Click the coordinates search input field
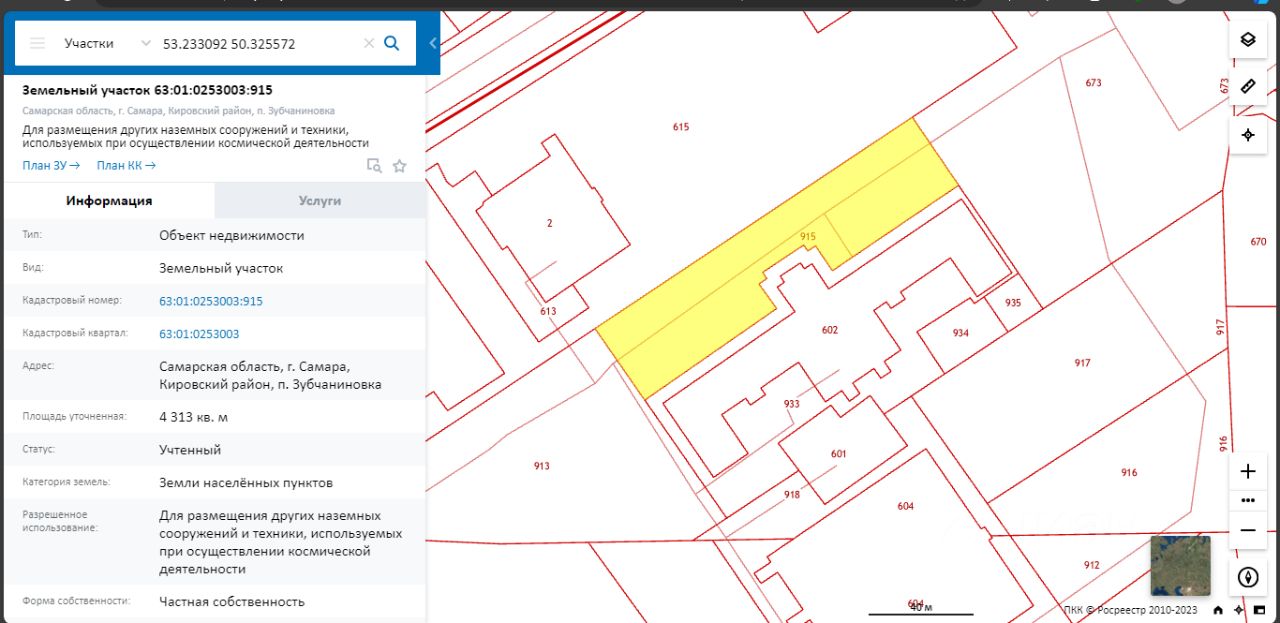Image resolution: width=1280 pixels, height=623 pixels. [x=258, y=44]
